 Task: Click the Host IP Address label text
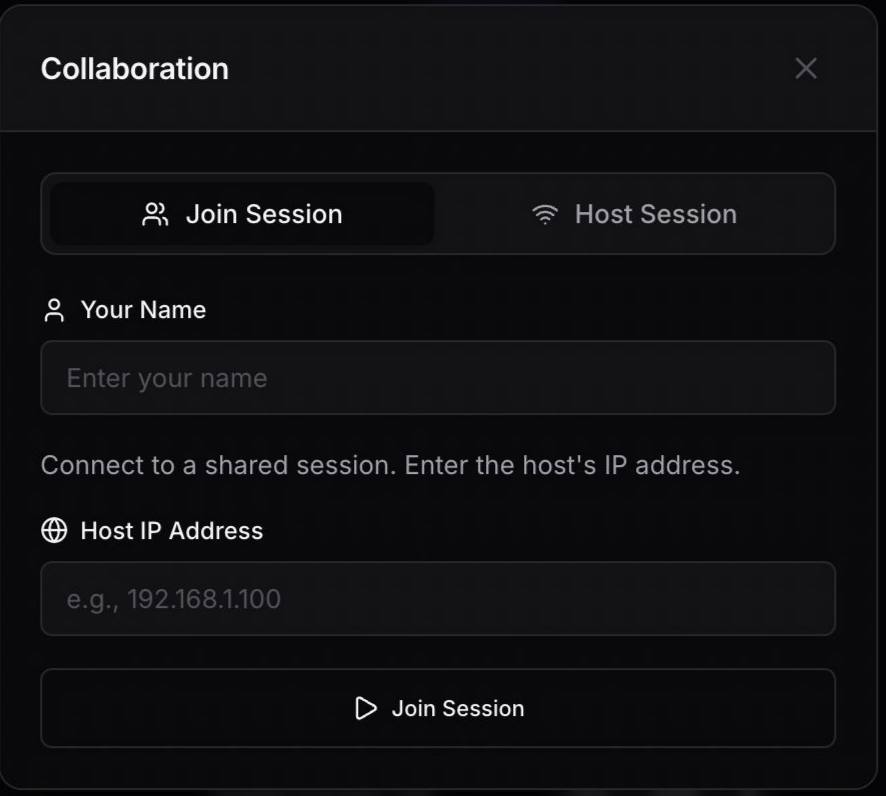point(171,530)
